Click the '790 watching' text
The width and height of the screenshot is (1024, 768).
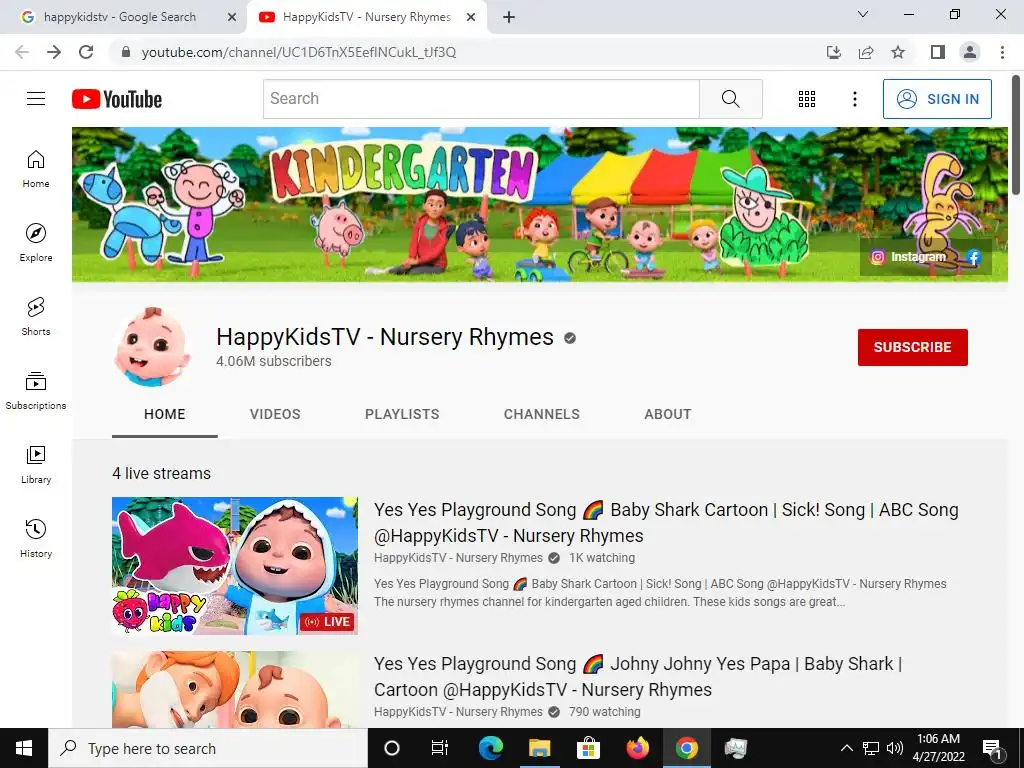(604, 712)
